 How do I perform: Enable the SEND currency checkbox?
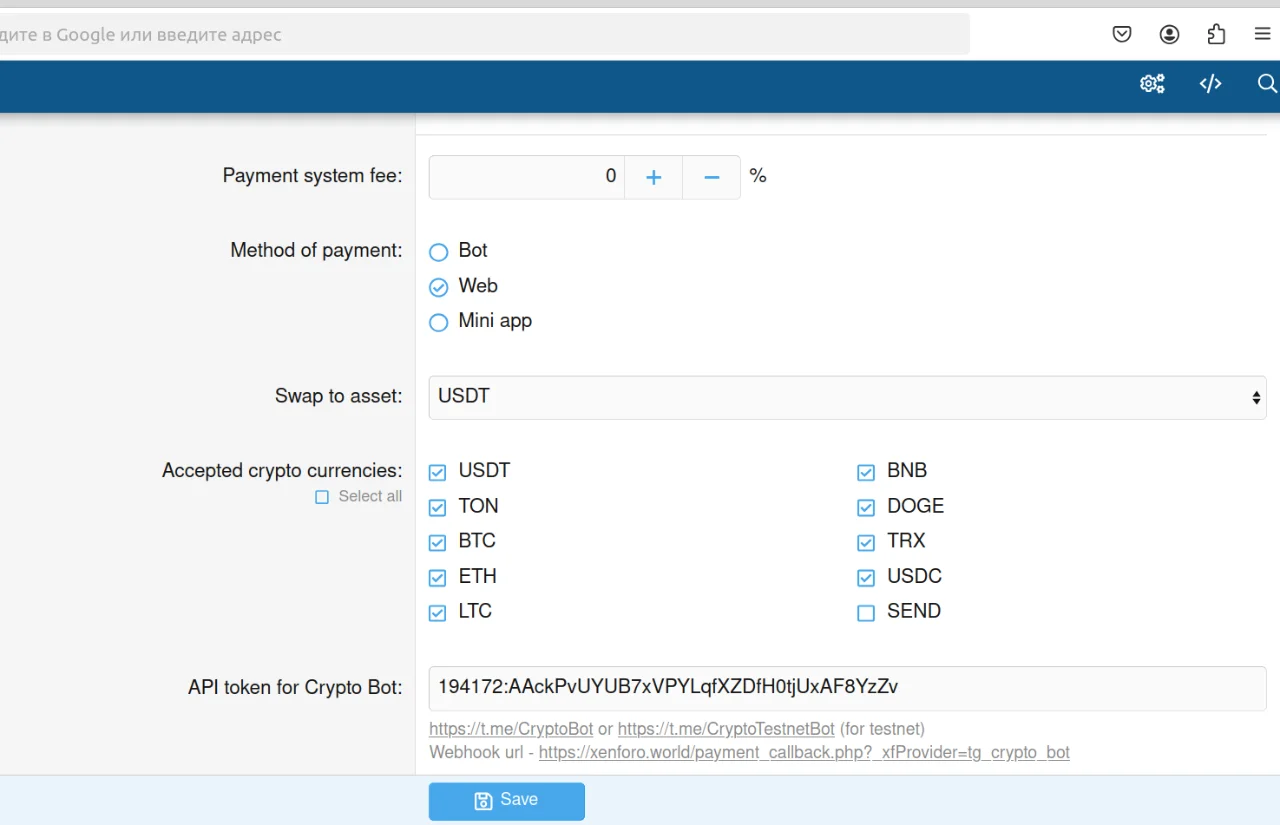[866, 613]
